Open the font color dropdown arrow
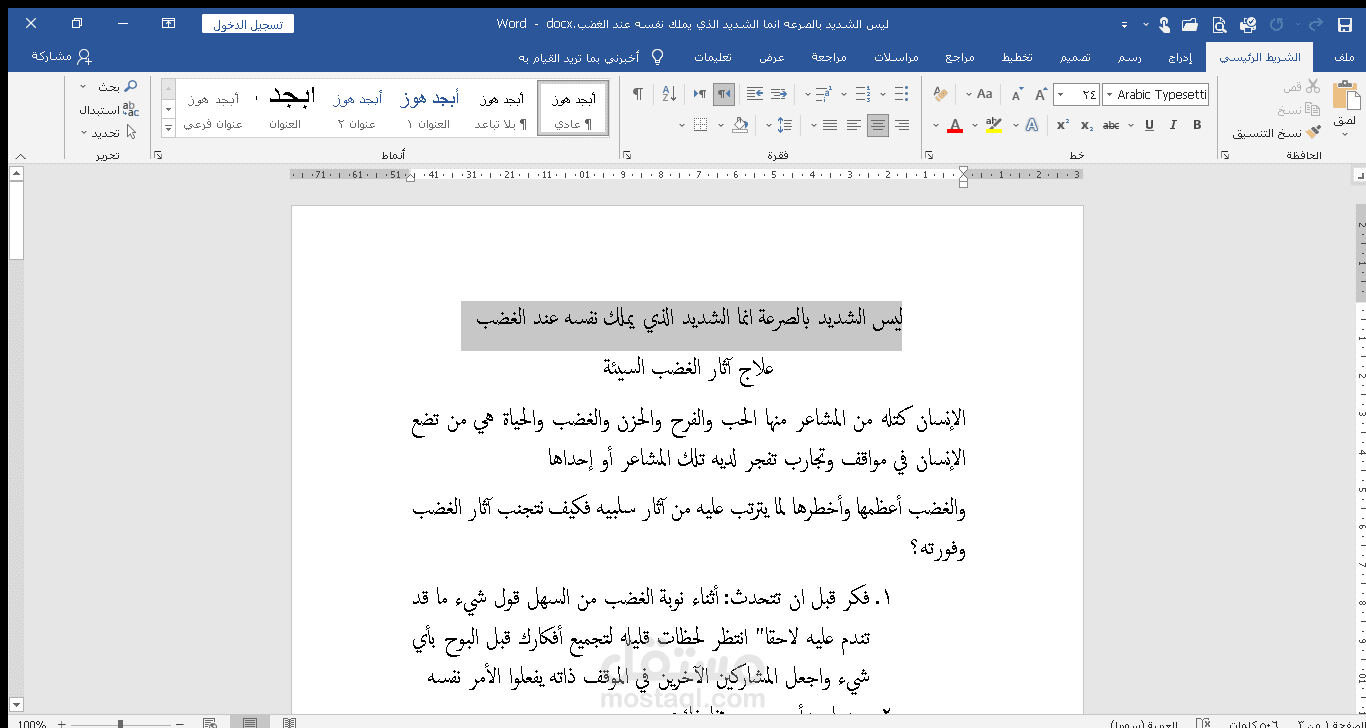Screen dimensions: 1366x728 point(936,125)
